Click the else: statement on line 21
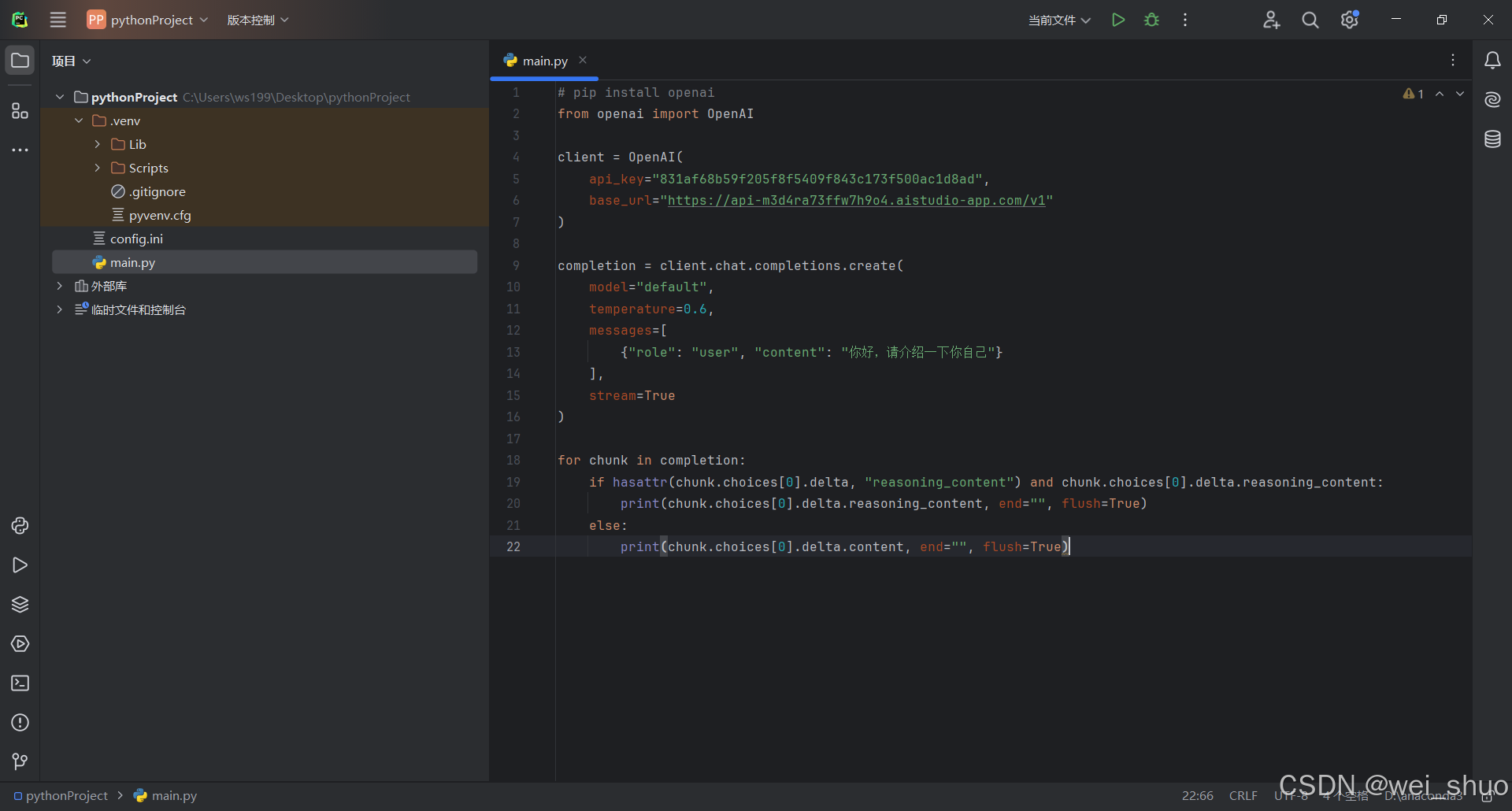1512x811 pixels. (x=608, y=525)
